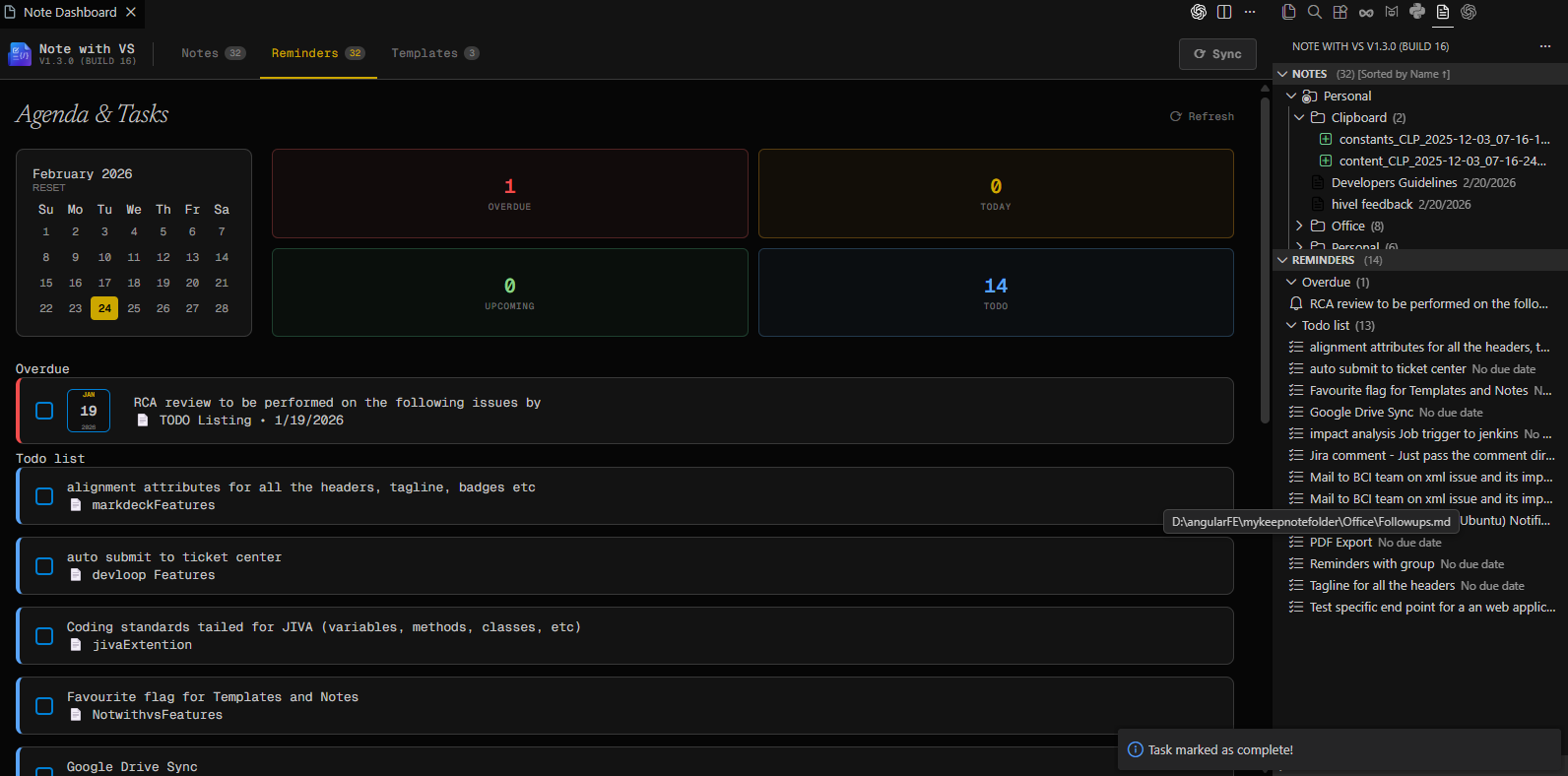Select February 5 in the calendar
Screen dimensions: 1568x776
coord(163,231)
